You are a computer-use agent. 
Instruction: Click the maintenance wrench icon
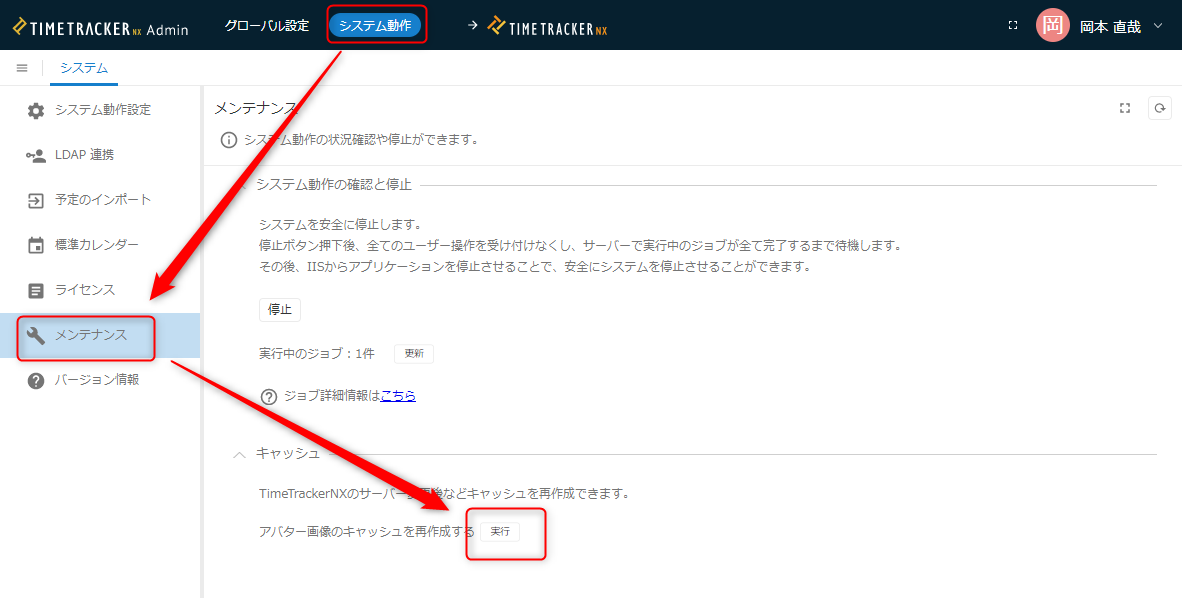tap(36, 336)
